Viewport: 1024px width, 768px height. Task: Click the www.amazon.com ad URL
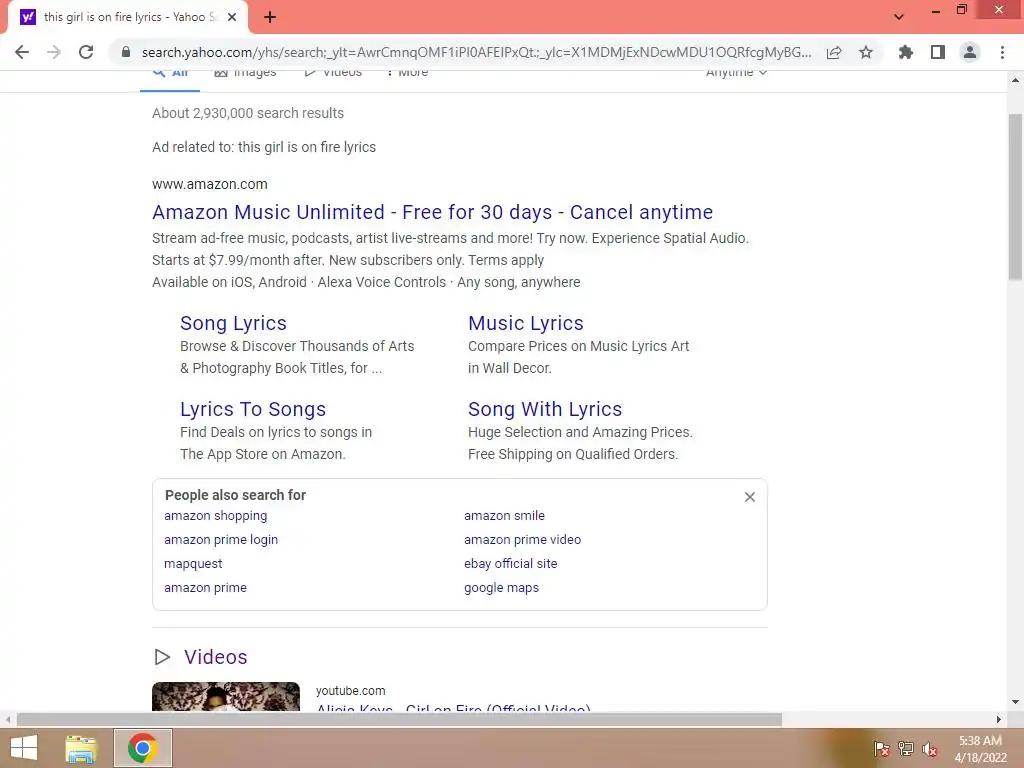(x=210, y=184)
